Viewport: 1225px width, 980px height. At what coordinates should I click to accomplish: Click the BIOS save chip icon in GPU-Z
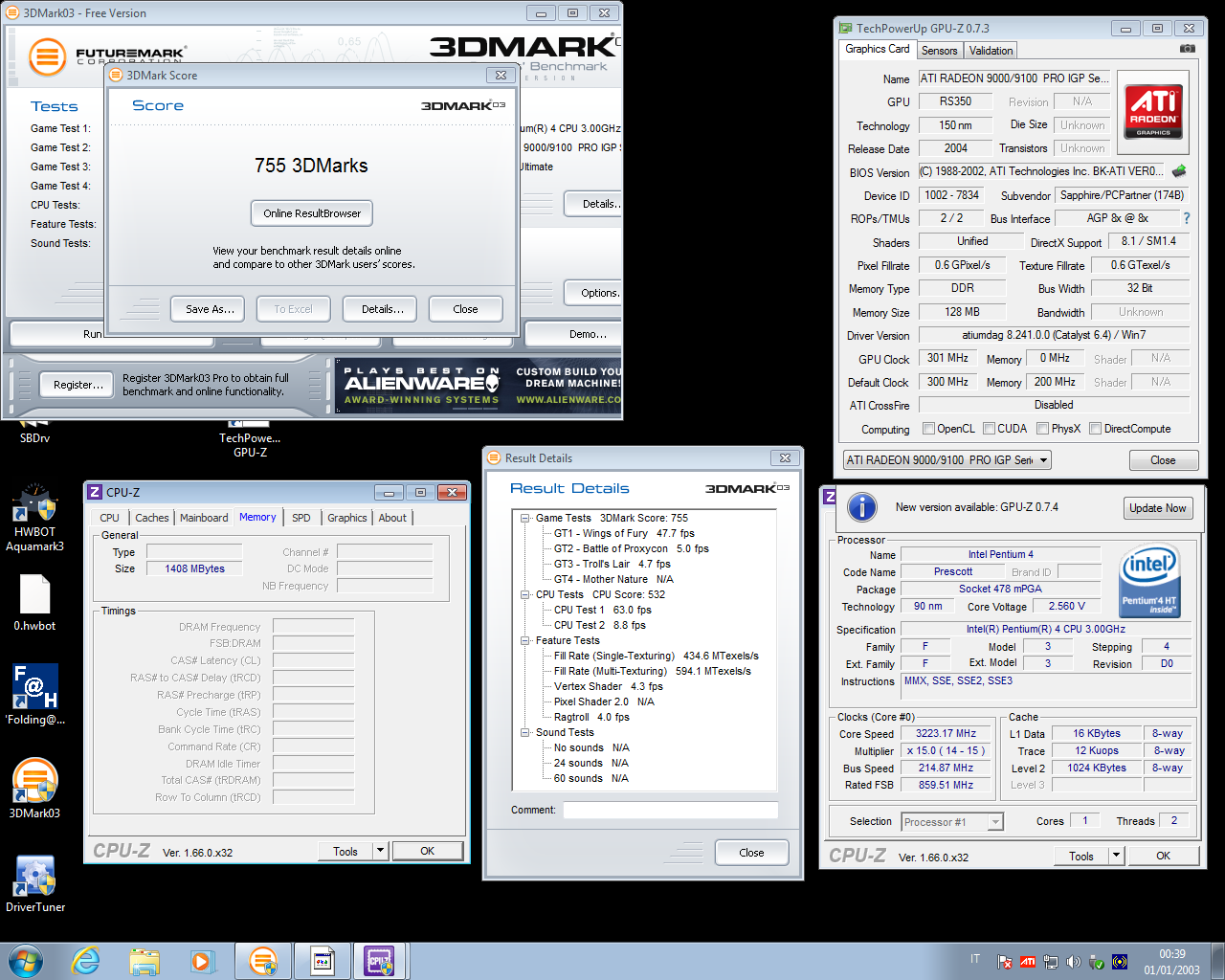coord(1179,171)
